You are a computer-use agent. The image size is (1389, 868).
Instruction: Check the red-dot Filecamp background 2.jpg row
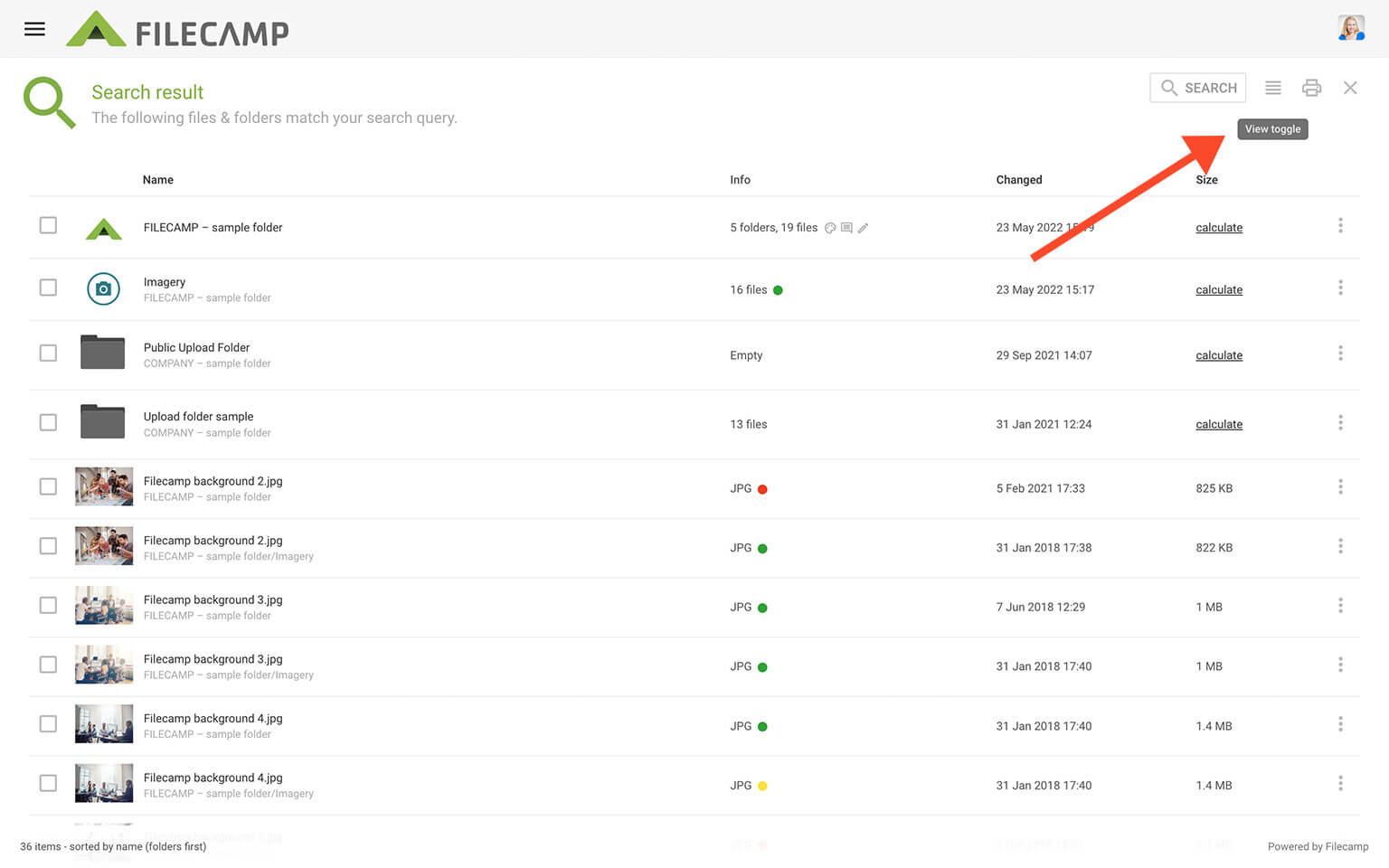[48, 486]
